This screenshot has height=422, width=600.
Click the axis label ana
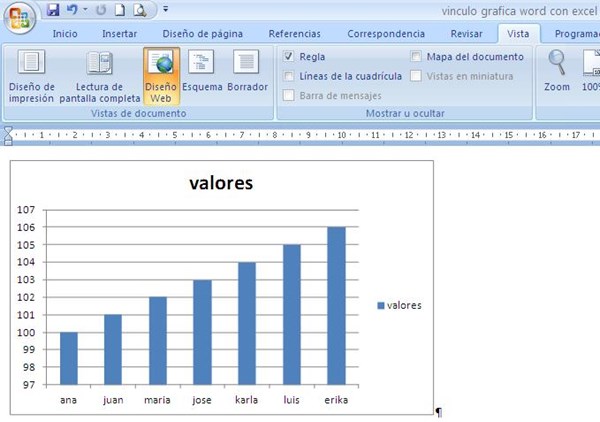68,400
